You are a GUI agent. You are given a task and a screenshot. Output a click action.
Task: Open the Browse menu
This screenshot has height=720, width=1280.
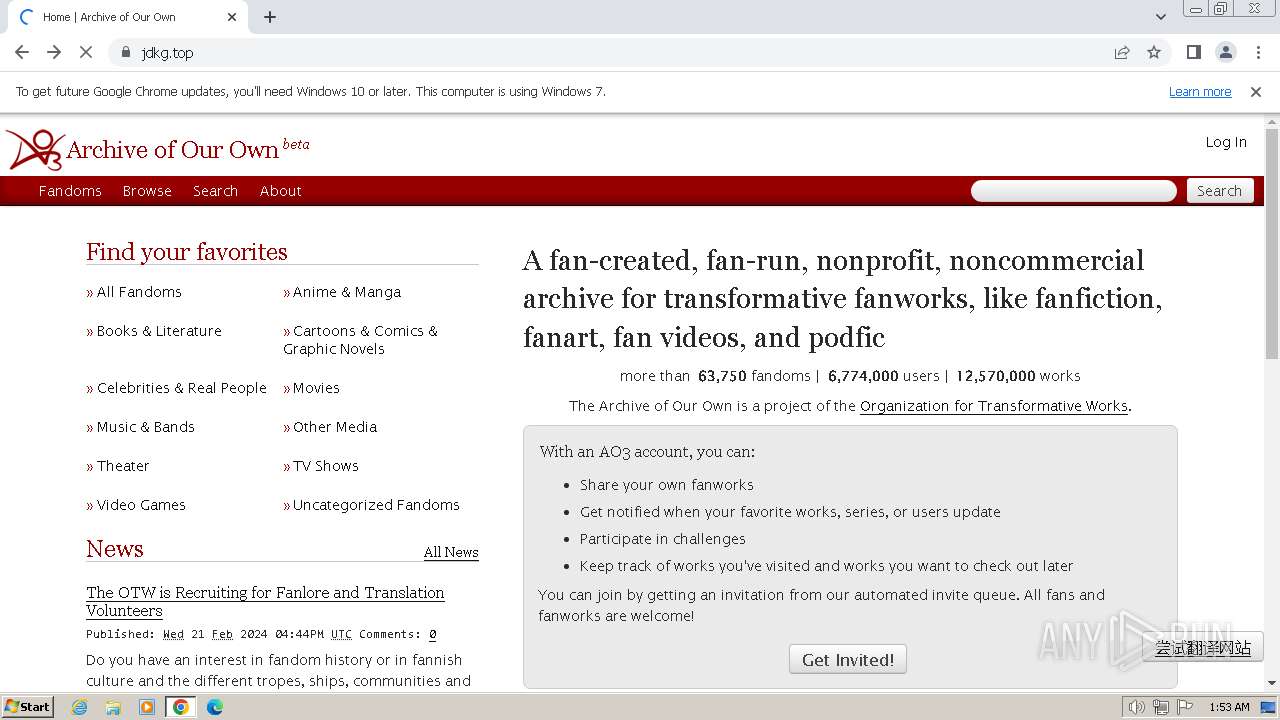pos(147,191)
